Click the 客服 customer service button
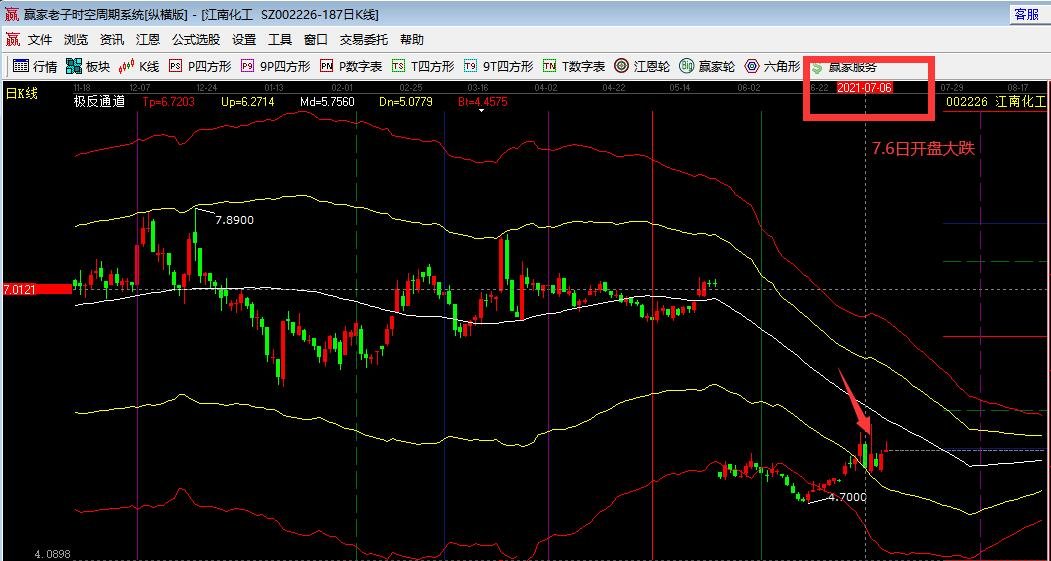 [1027, 14]
